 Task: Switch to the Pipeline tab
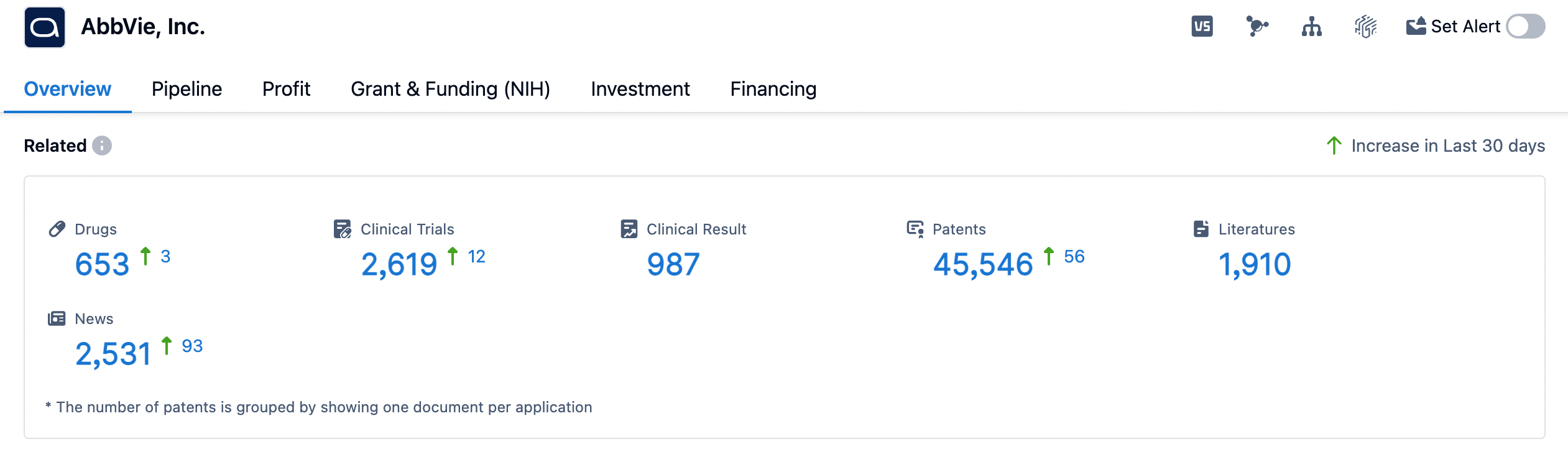(187, 89)
